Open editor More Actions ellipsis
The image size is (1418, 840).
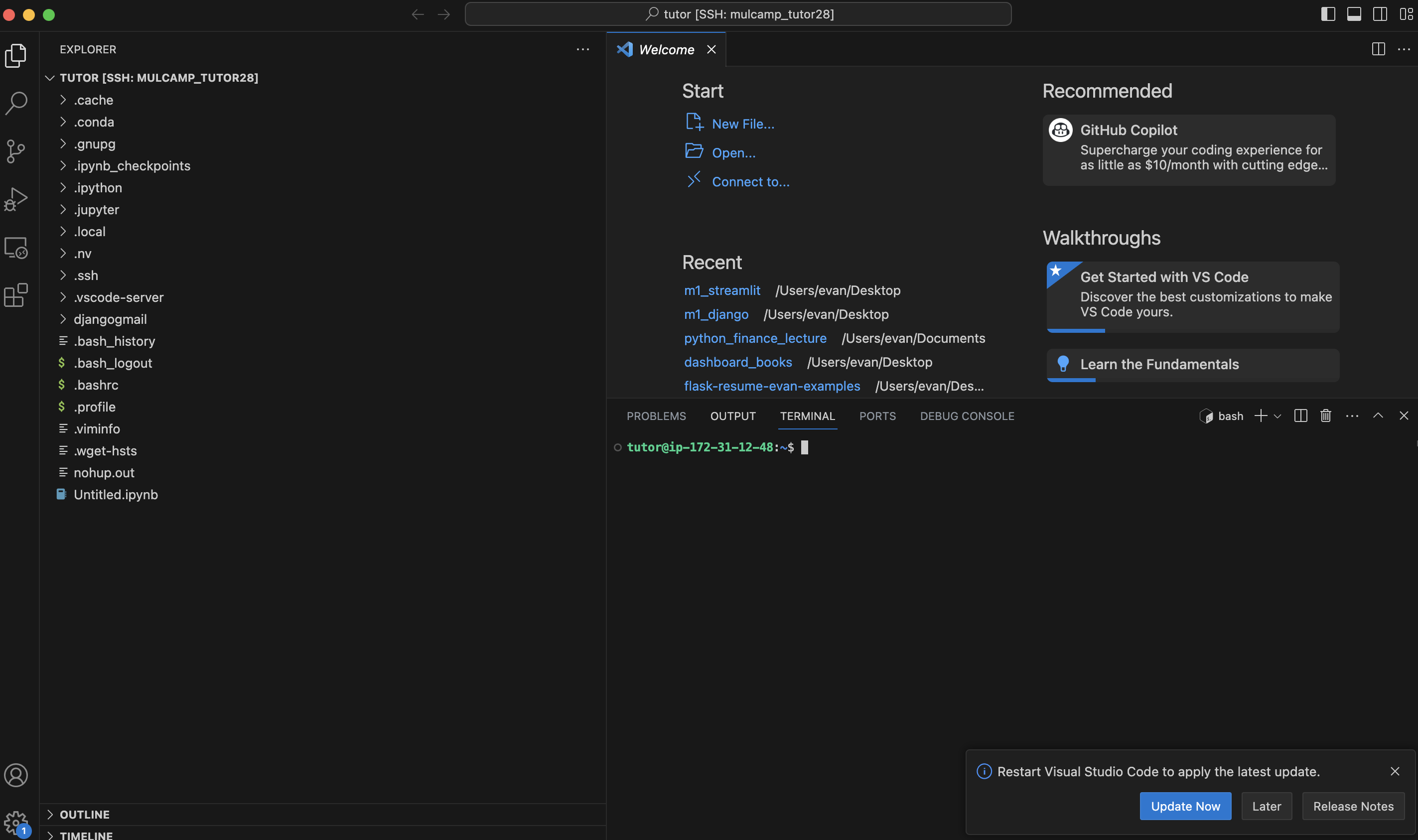tap(1404, 49)
